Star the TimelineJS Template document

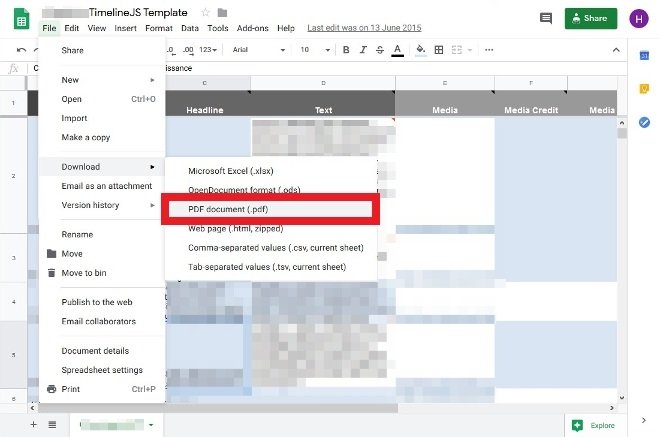tap(205, 13)
